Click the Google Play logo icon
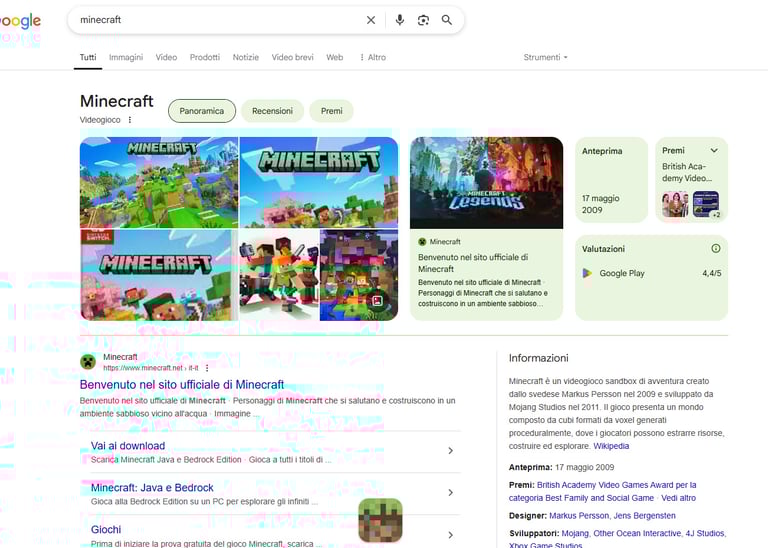The width and height of the screenshot is (768, 548). tap(587, 273)
